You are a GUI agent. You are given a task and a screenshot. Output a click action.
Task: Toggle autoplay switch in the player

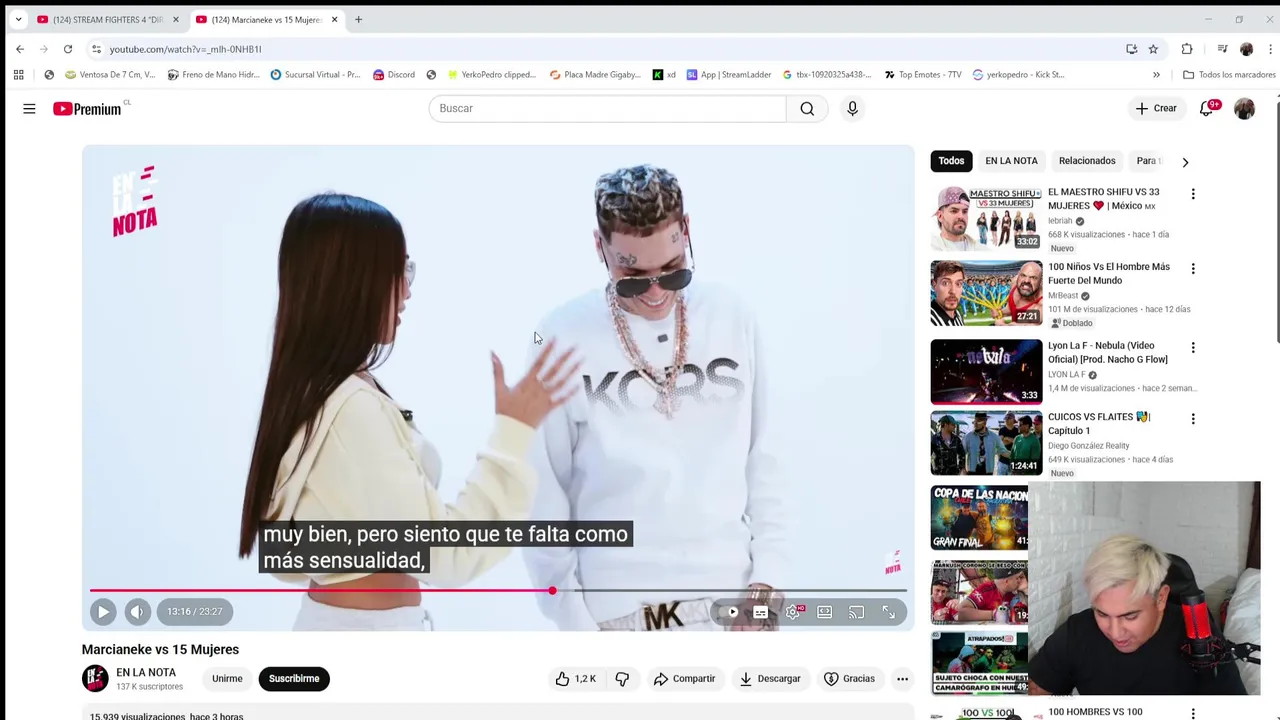coord(731,612)
